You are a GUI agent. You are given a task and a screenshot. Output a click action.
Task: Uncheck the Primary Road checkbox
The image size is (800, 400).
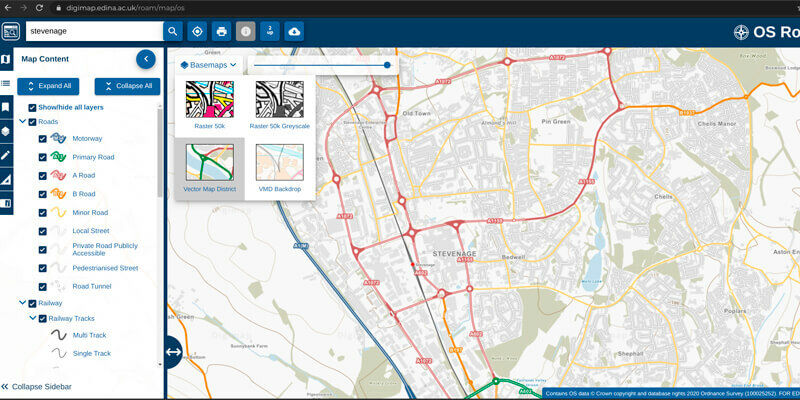click(x=43, y=157)
